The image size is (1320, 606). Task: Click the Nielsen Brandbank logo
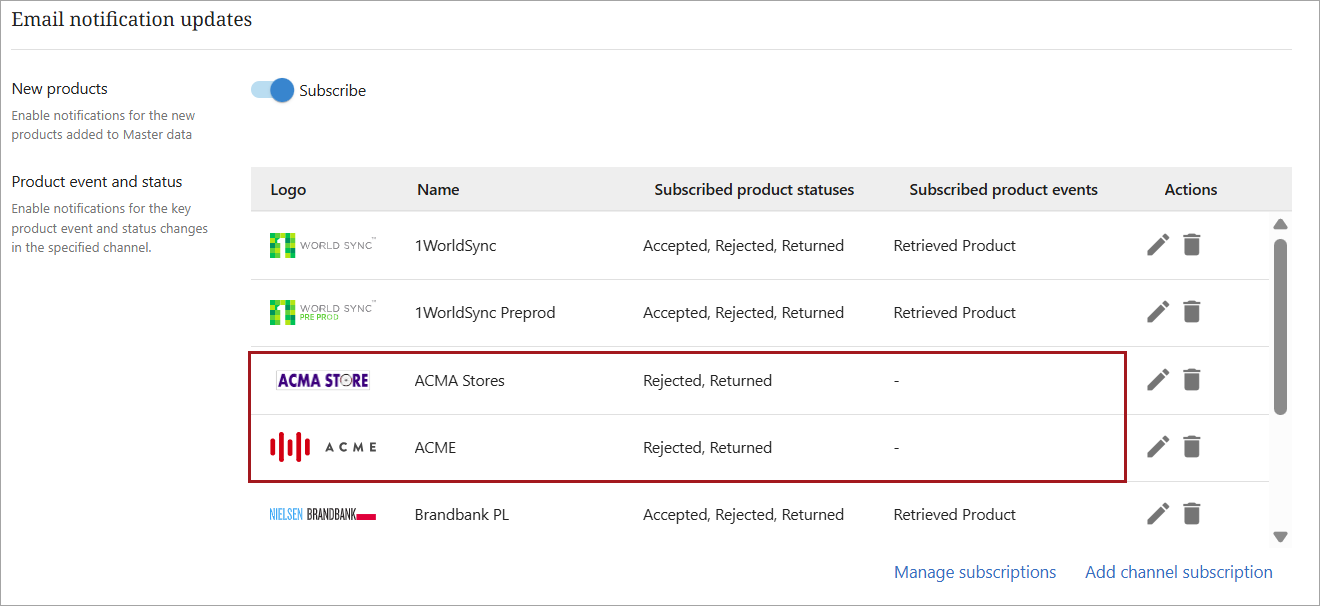tap(322, 515)
